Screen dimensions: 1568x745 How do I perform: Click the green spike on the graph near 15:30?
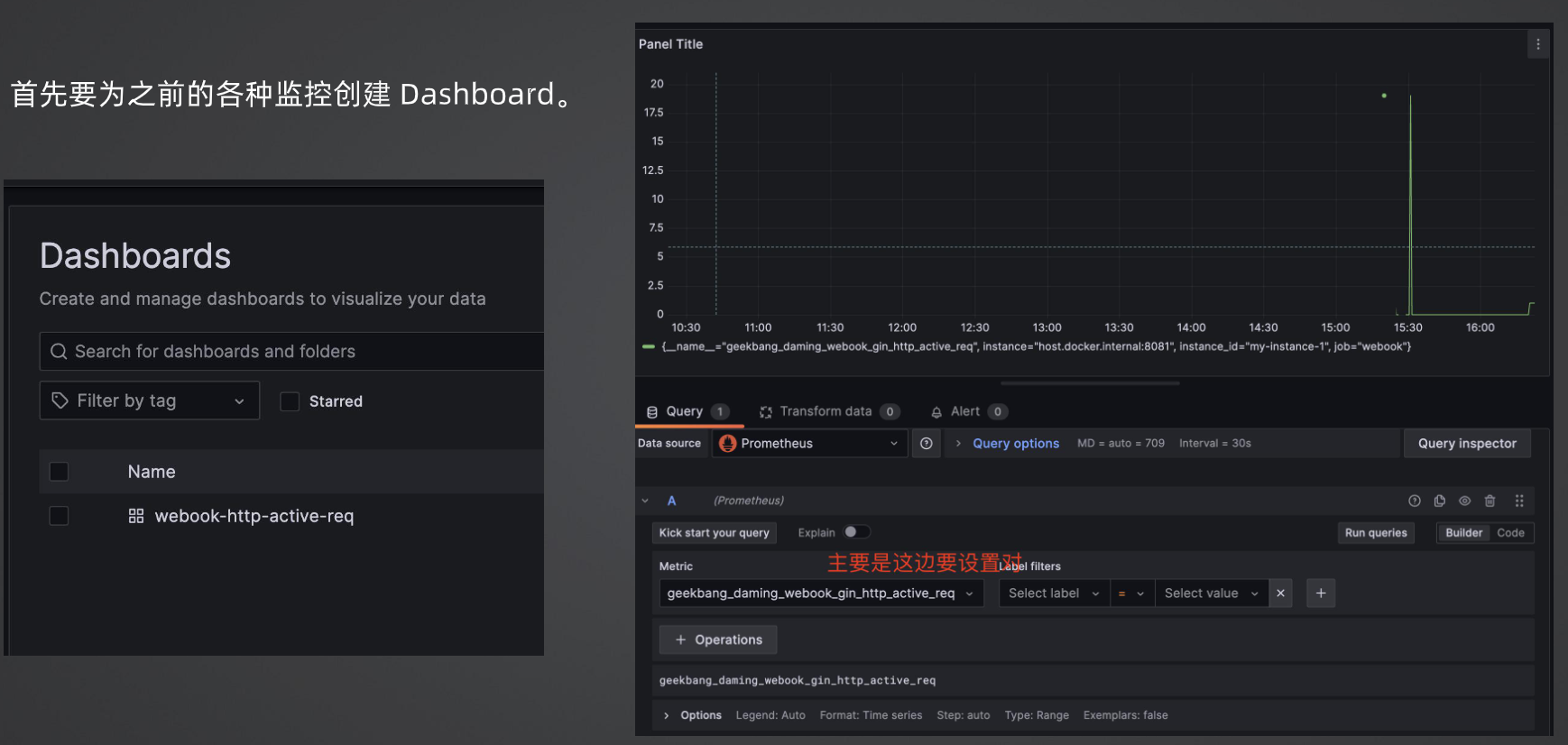pos(1410,205)
